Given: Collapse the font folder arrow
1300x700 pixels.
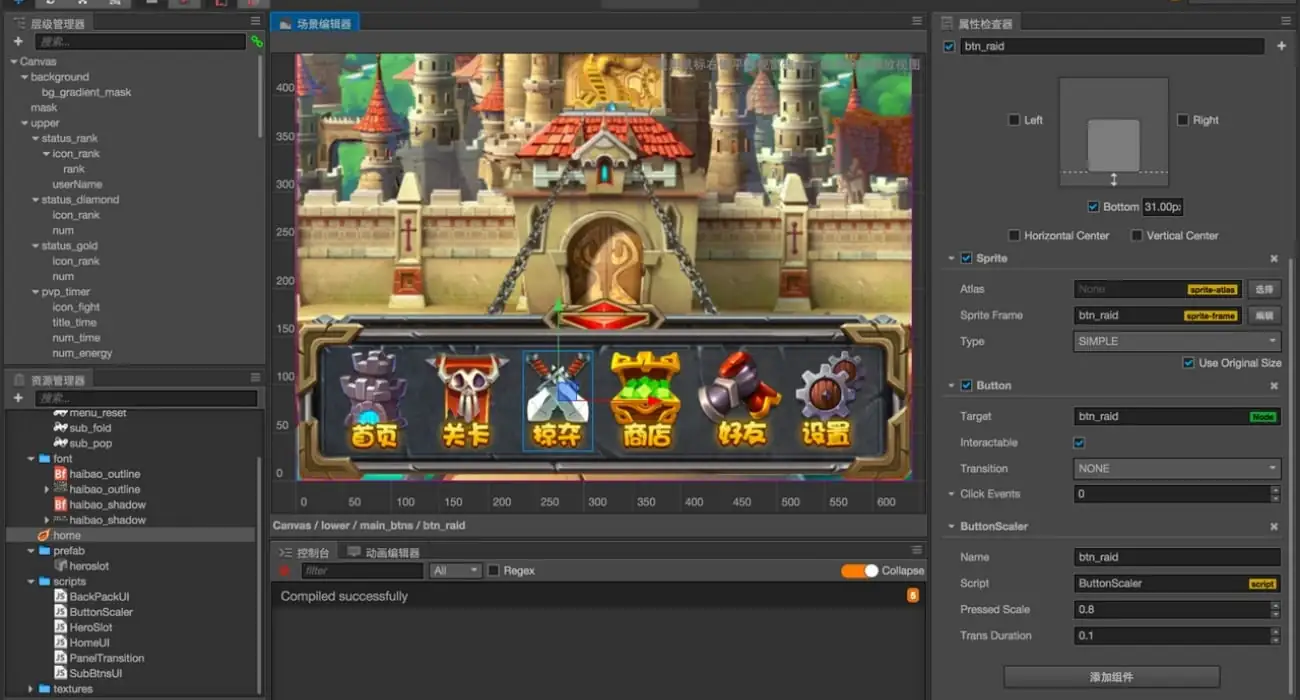Looking at the screenshot, I should click(31, 459).
